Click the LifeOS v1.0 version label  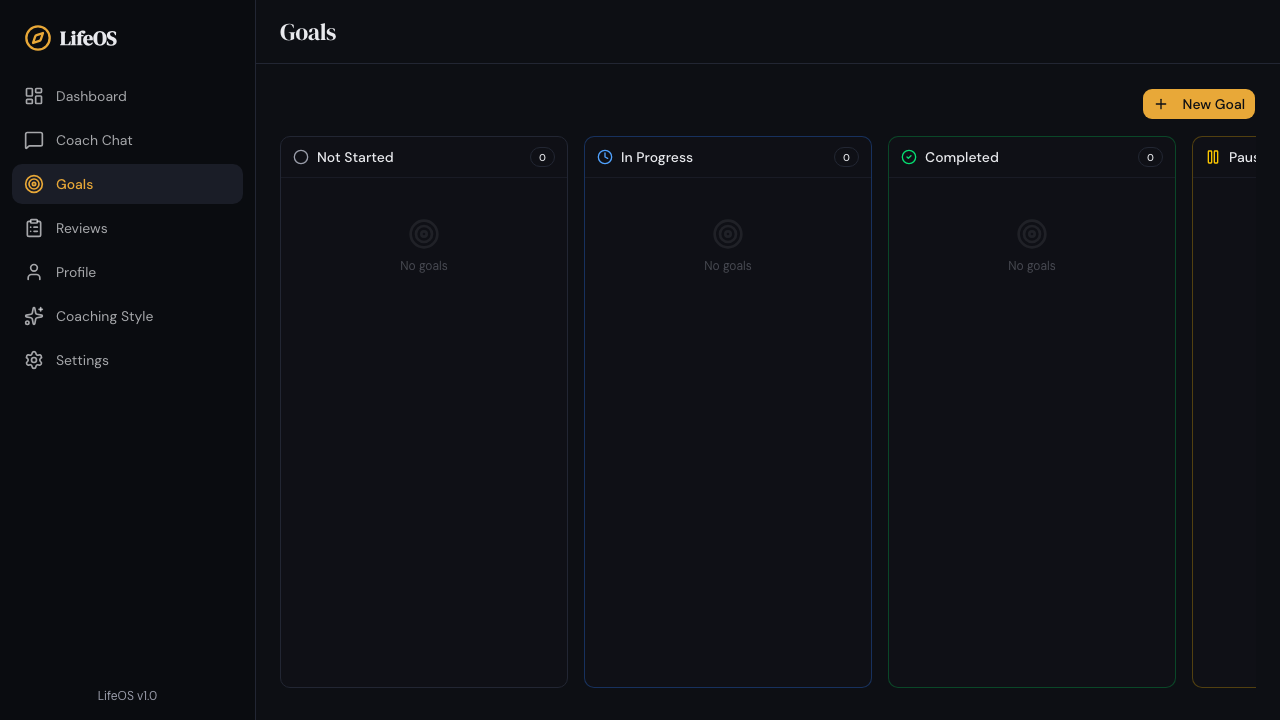(x=127, y=696)
